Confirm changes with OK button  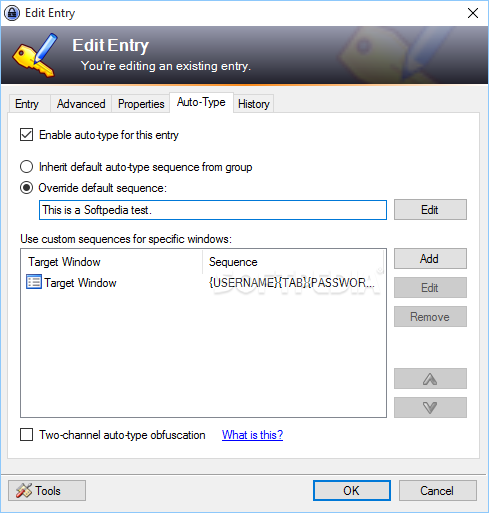pyautogui.click(x=352, y=490)
